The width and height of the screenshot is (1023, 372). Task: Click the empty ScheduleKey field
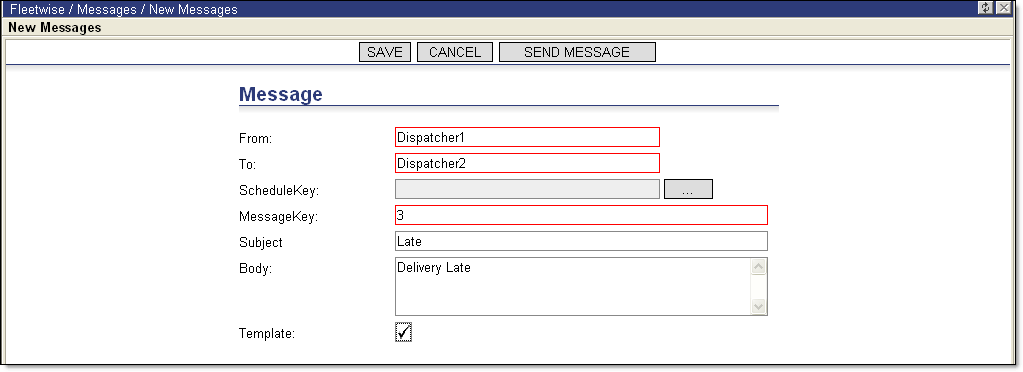coord(527,189)
